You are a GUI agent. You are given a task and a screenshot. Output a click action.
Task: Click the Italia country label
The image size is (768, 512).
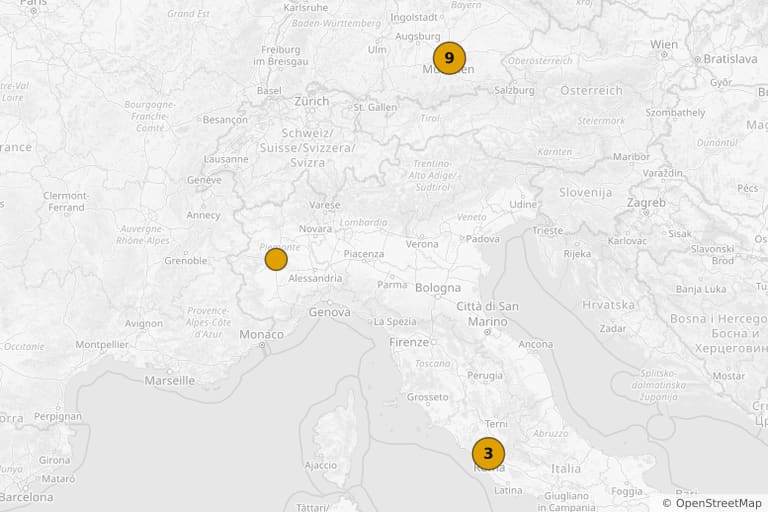(566, 469)
